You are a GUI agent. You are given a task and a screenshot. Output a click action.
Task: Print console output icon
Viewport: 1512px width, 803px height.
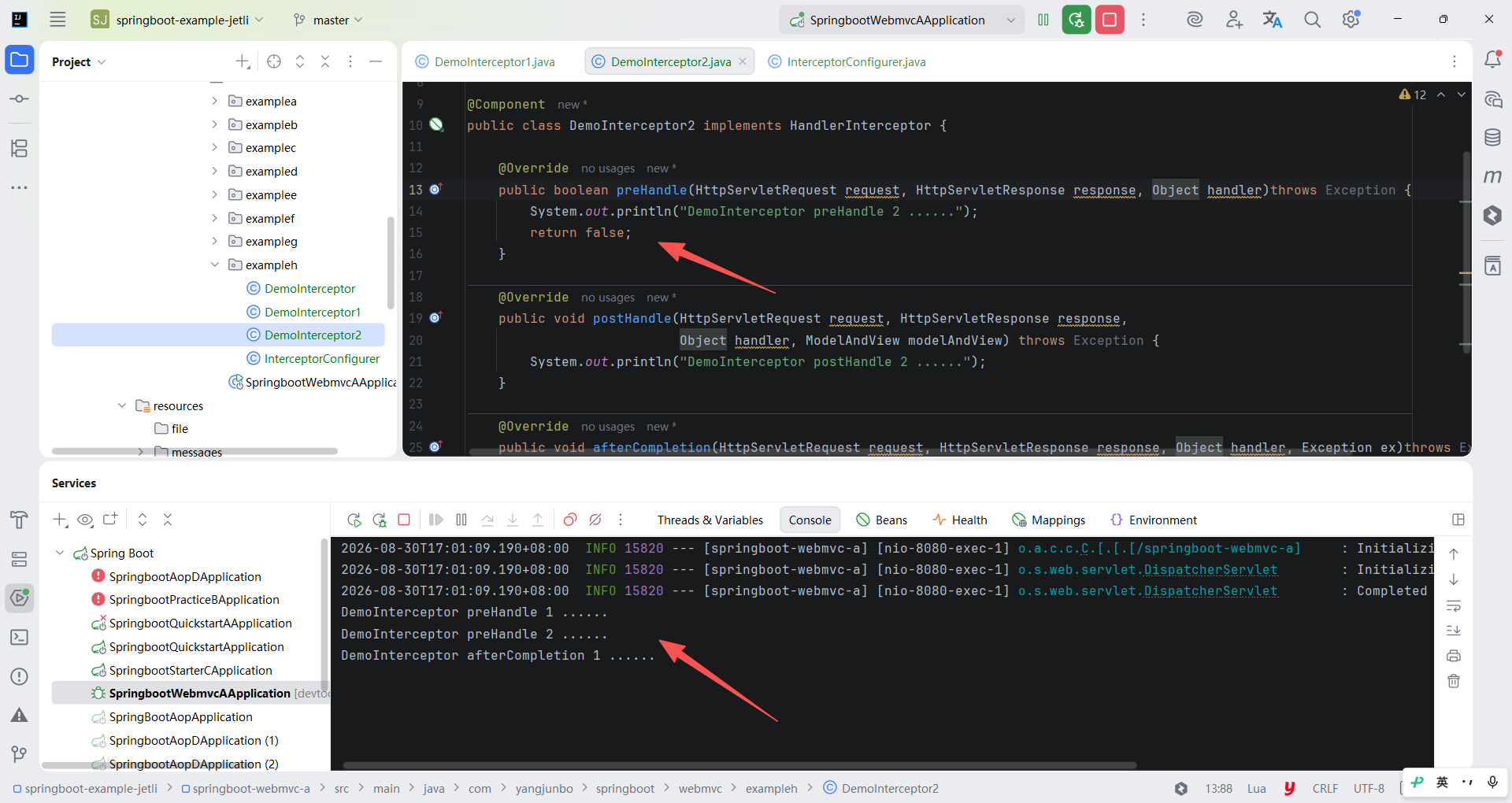click(x=1454, y=656)
